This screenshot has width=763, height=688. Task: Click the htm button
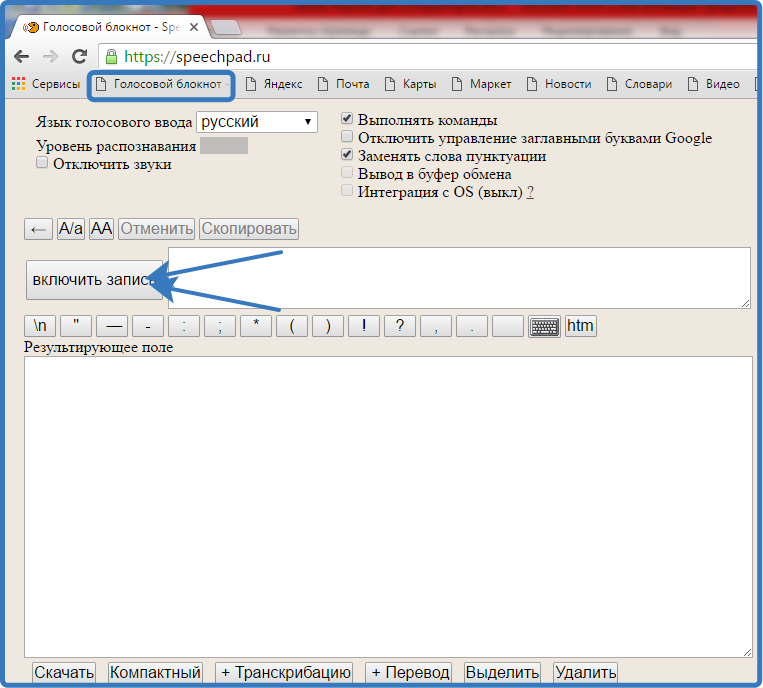(581, 326)
